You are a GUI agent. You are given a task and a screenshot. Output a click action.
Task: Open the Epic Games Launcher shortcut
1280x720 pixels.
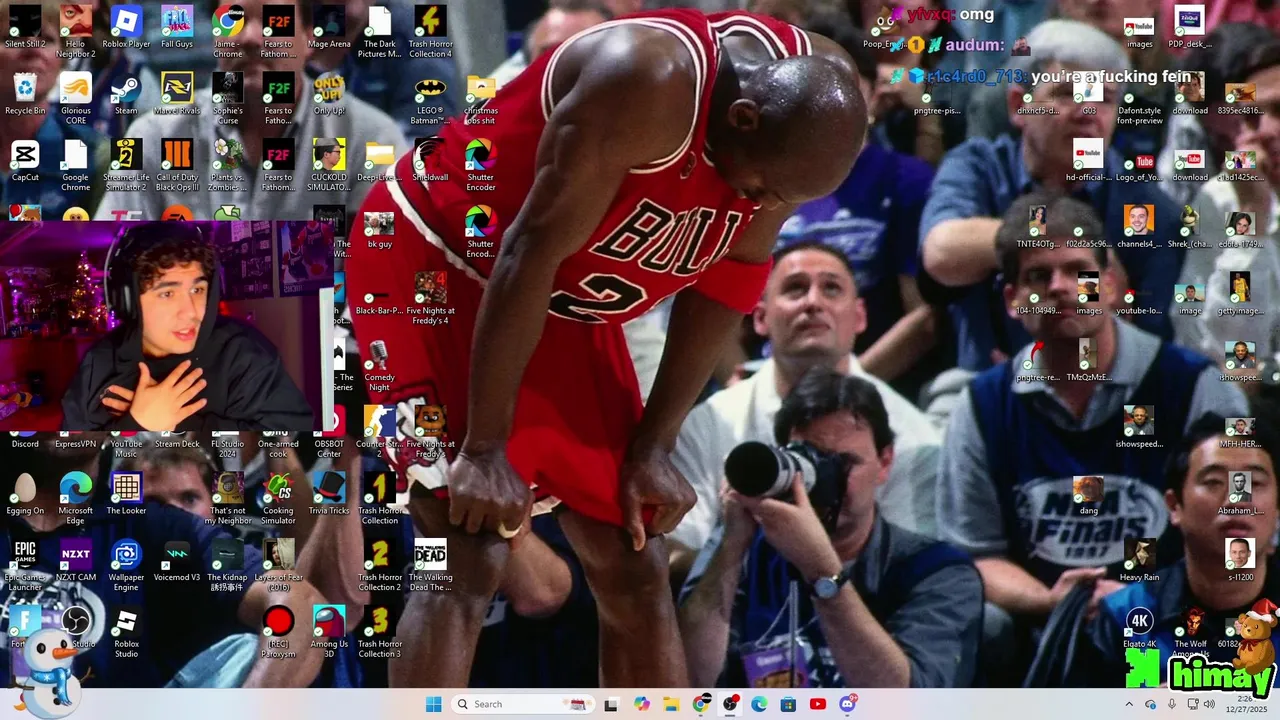pos(25,565)
